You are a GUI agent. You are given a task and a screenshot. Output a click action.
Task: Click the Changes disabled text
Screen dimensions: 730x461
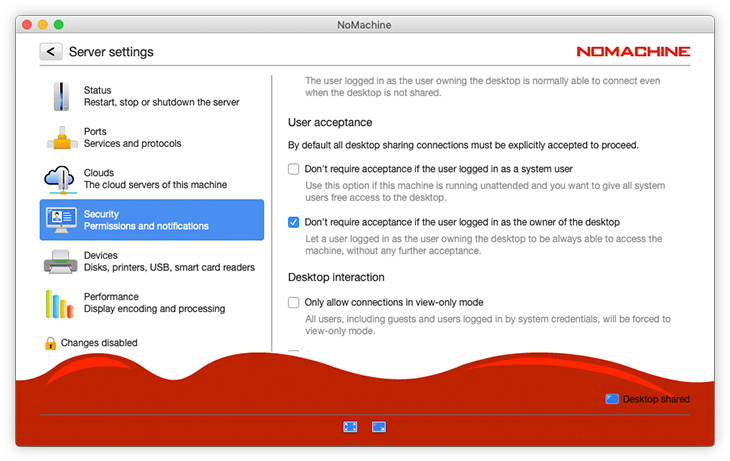tap(99, 343)
